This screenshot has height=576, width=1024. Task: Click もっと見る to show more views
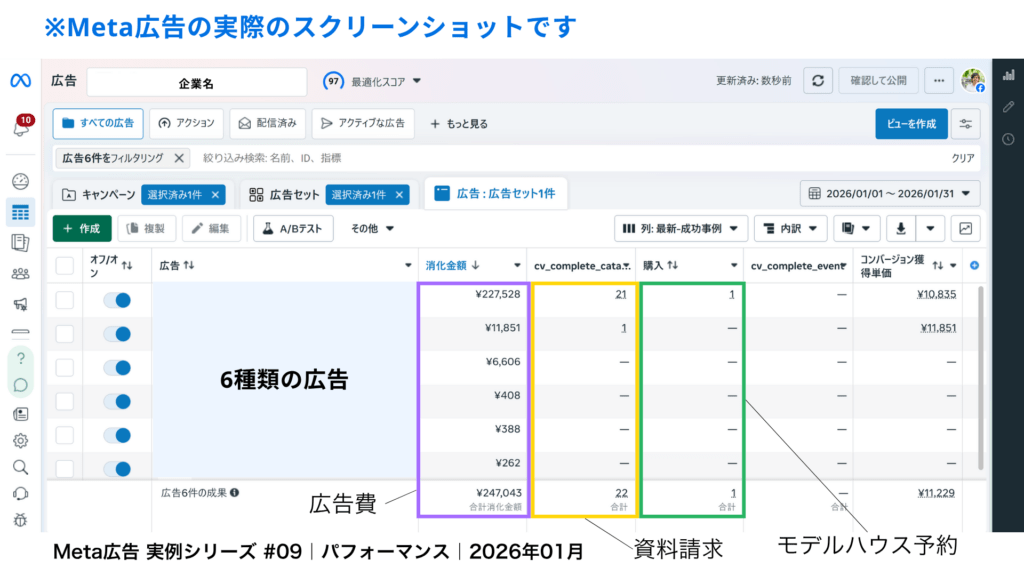[459, 124]
